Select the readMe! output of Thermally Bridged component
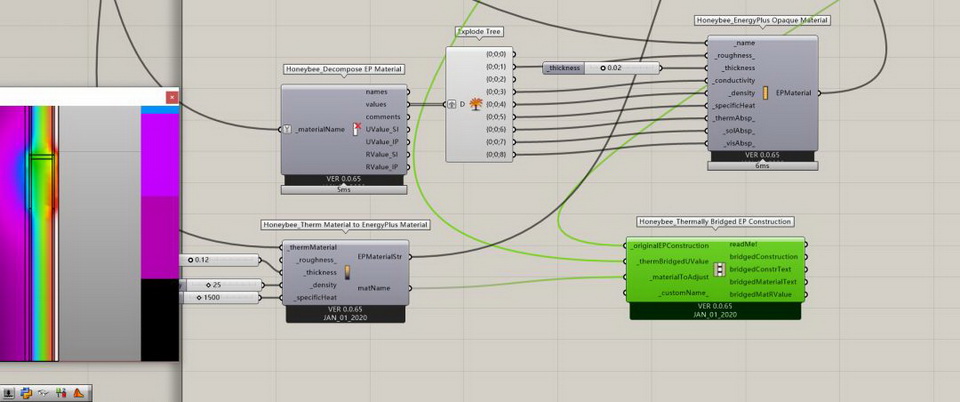 pyautogui.click(x=743, y=244)
